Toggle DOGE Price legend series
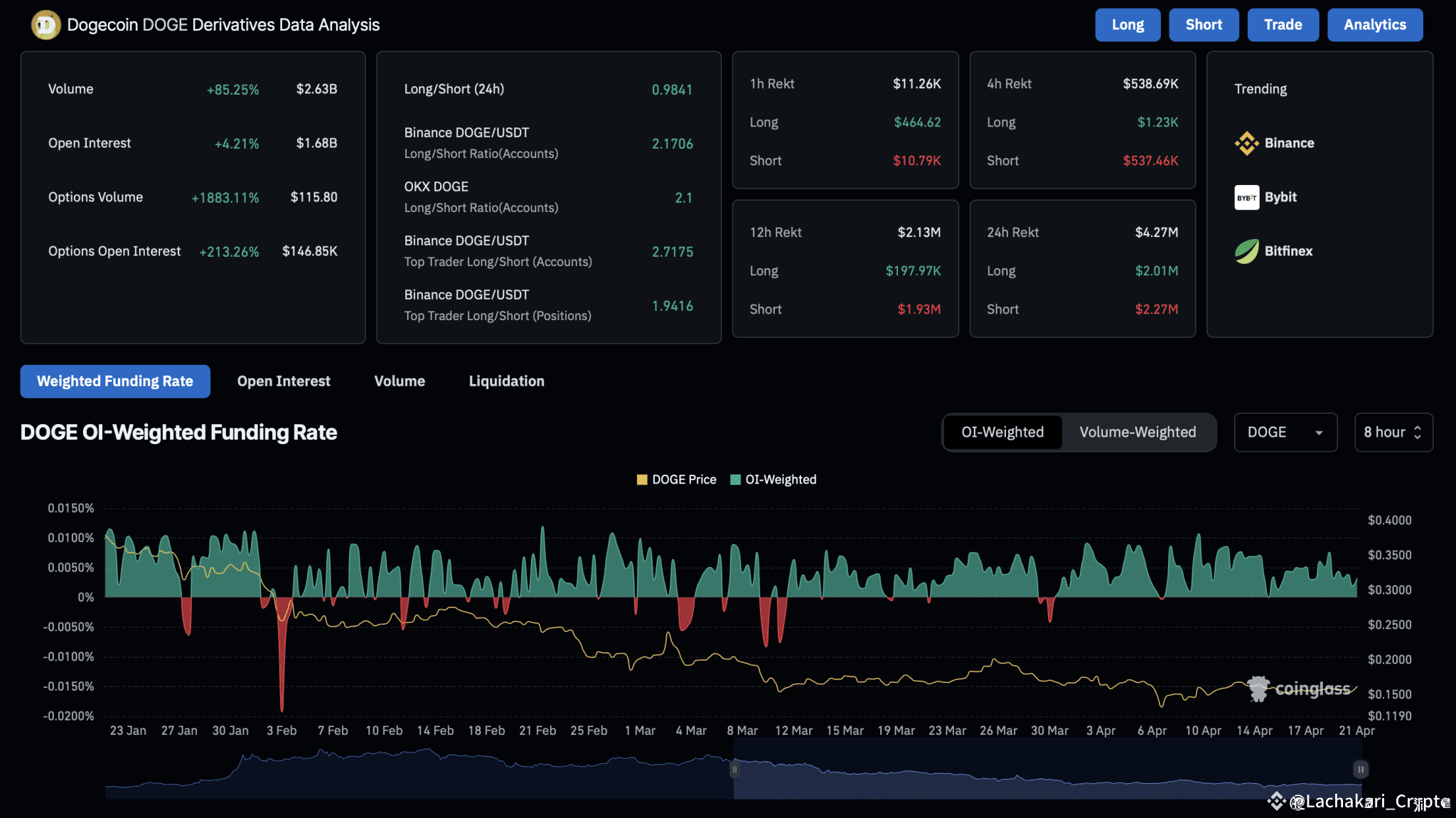 (x=676, y=479)
